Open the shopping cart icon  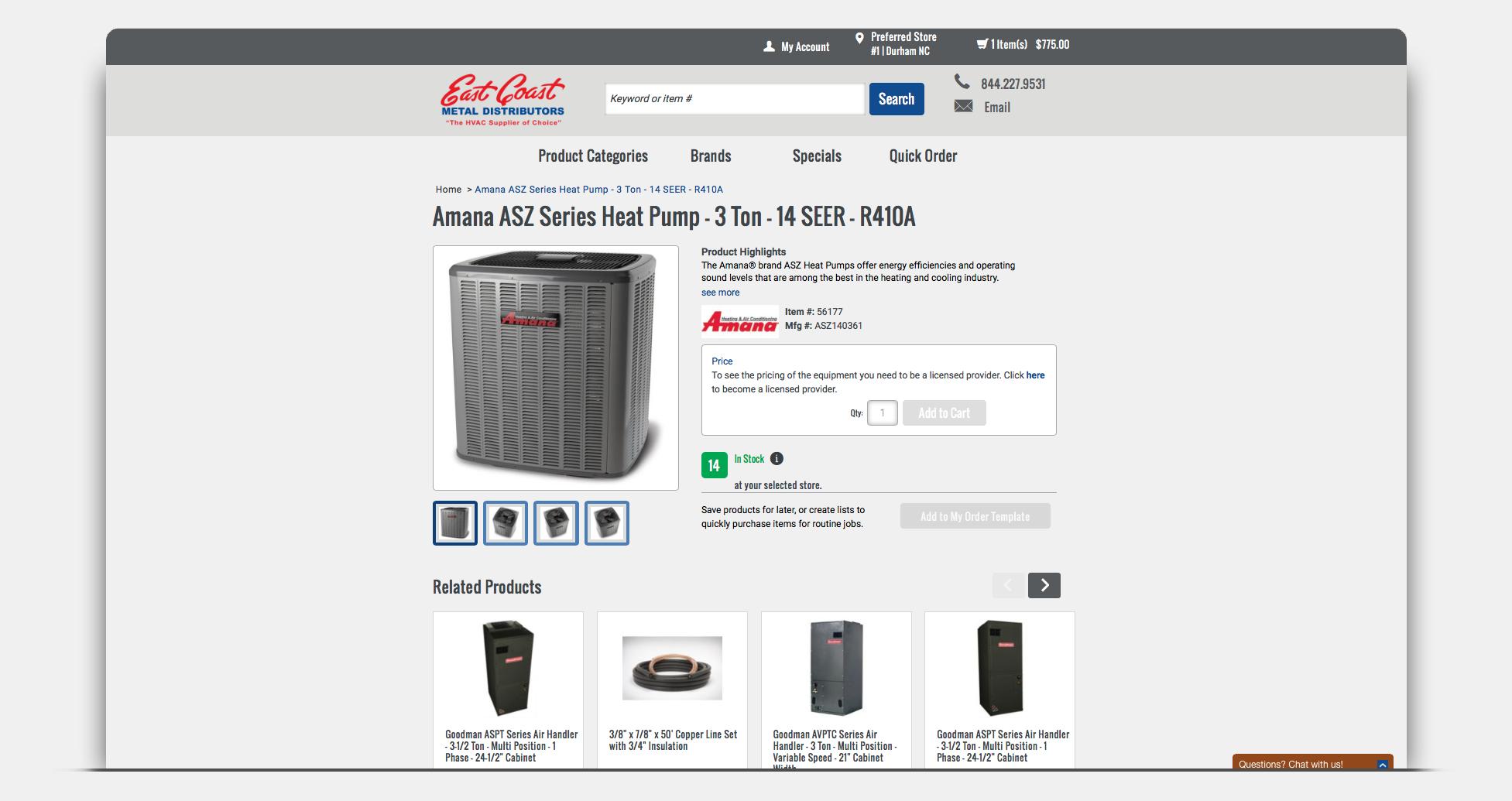pos(982,44)
